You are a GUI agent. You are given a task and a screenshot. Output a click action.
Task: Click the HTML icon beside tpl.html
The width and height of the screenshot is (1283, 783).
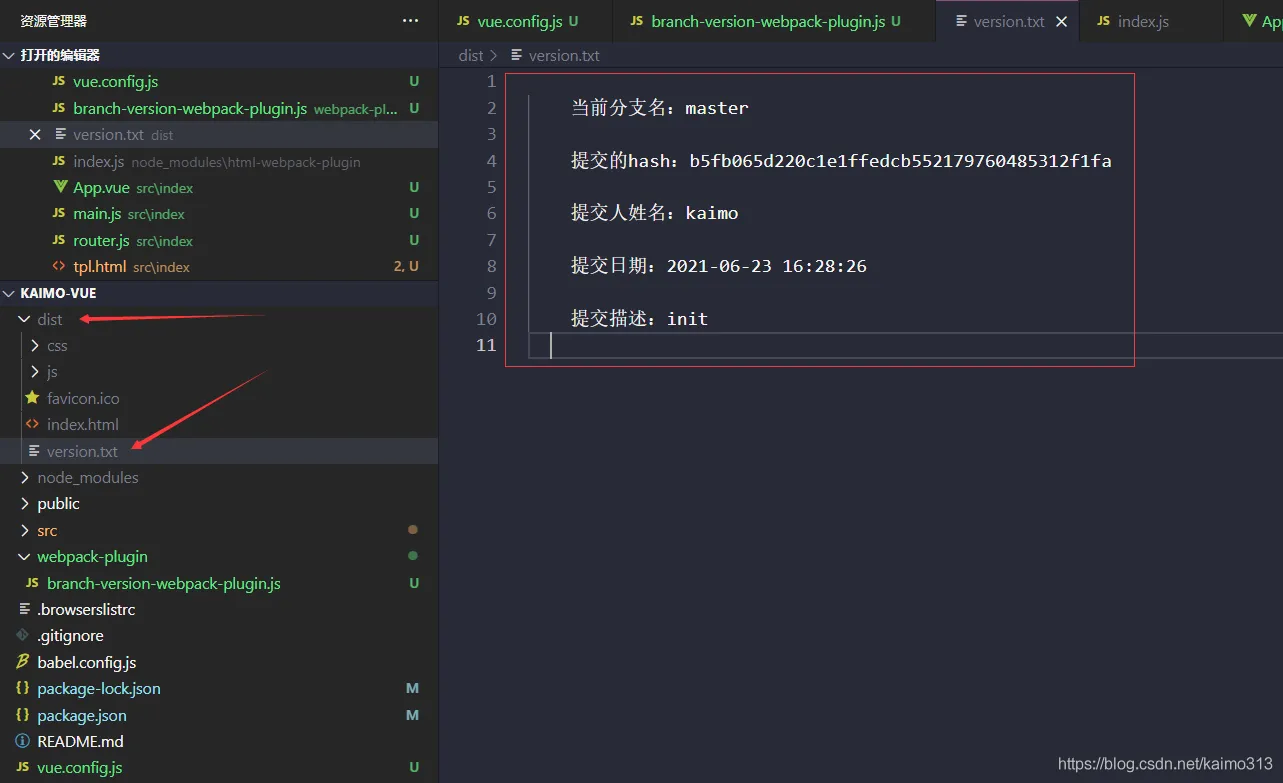tap(59, 267)
